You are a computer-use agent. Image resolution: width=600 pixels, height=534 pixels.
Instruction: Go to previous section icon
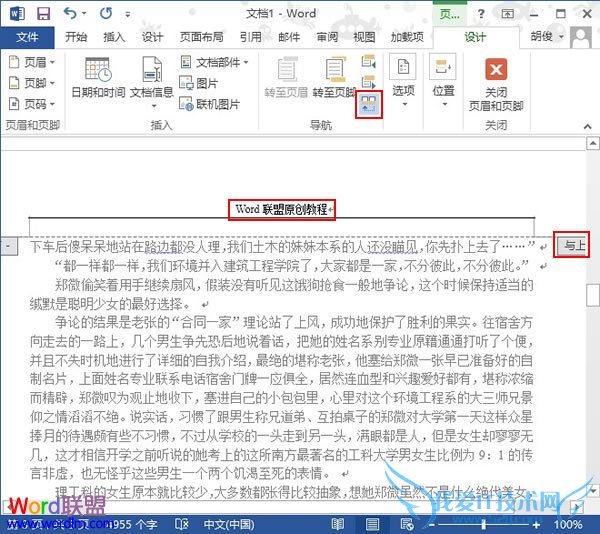tap(368, 61)
